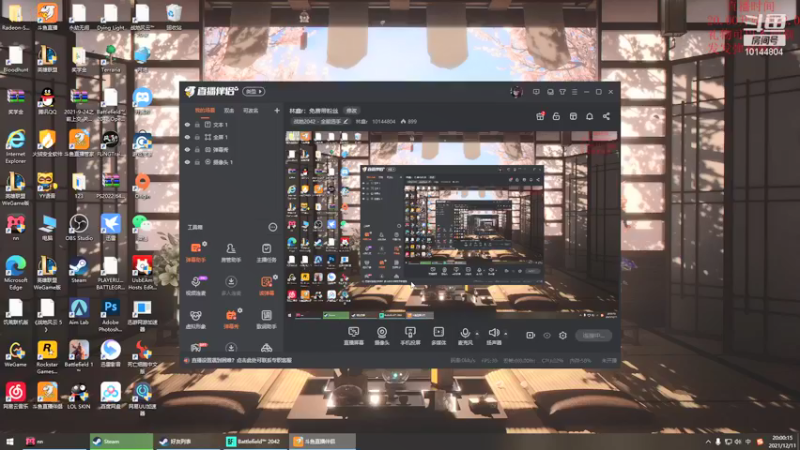
Task: Toggle the preview eye icon next to settings gear
Action: (x=547, y=335)
